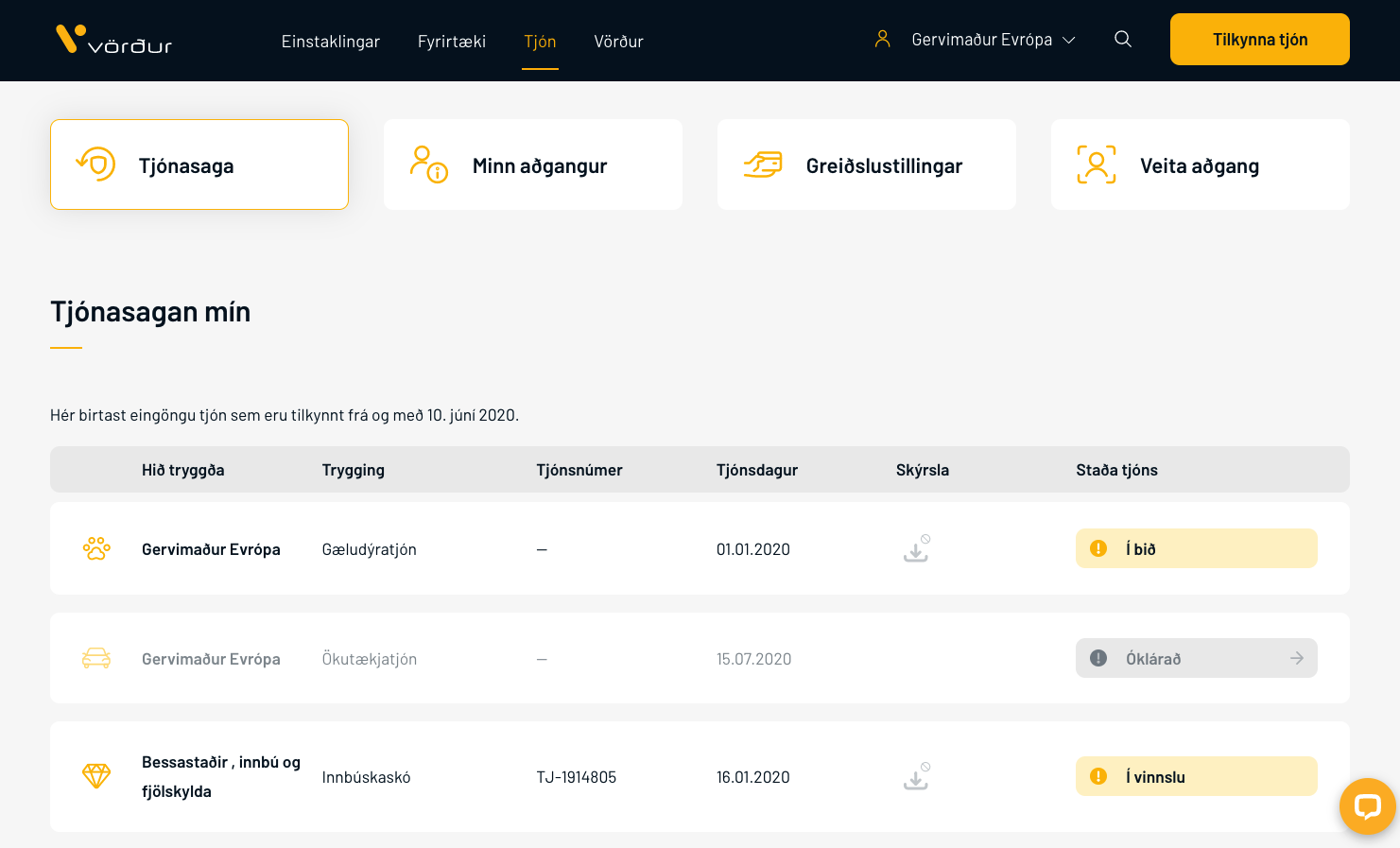Select the Tjón menu item
Image resolution: width=1400 pixels, height=848 pixels.
(x=540, y=42)
